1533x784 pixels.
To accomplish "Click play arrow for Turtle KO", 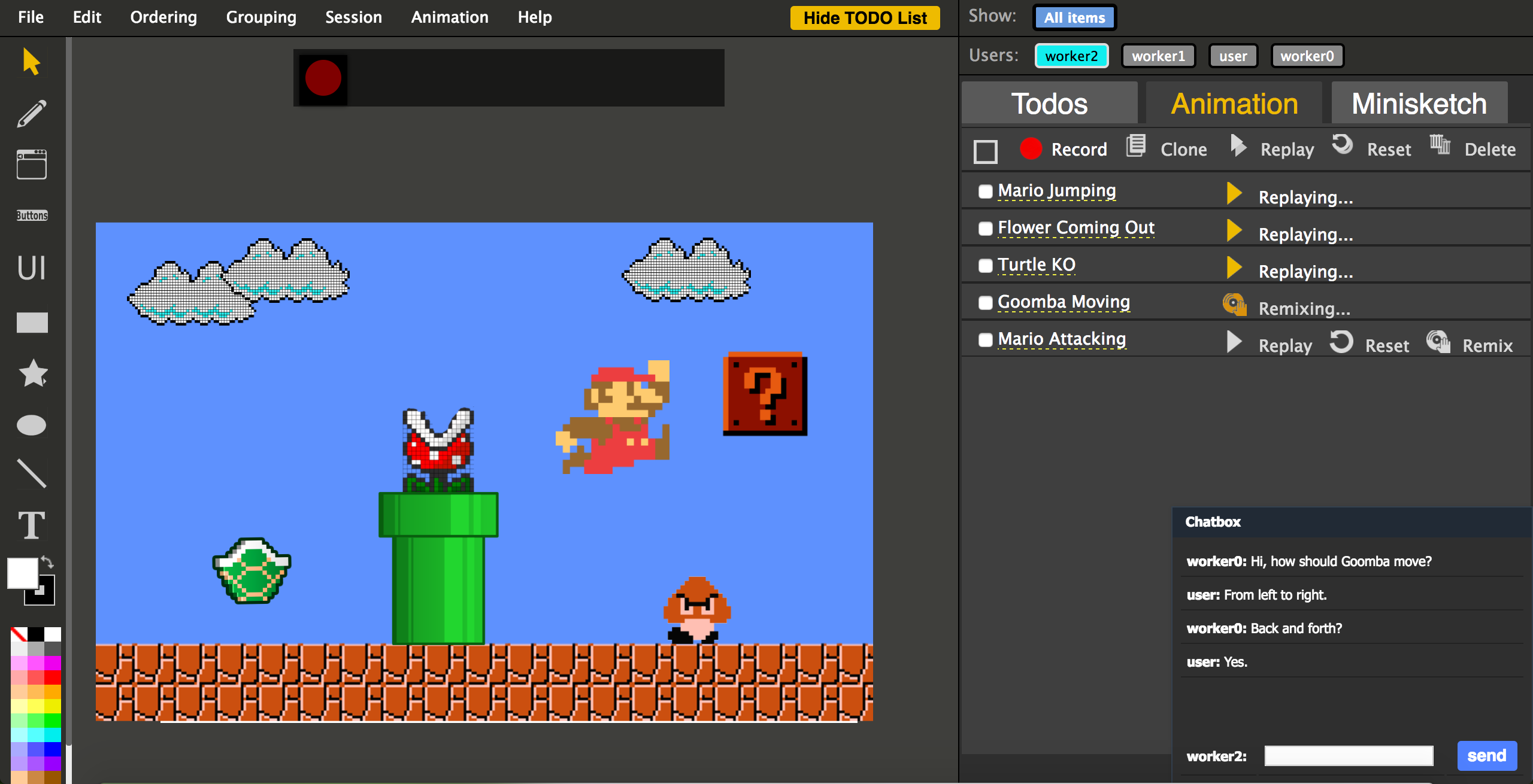I will point(1234,268).
